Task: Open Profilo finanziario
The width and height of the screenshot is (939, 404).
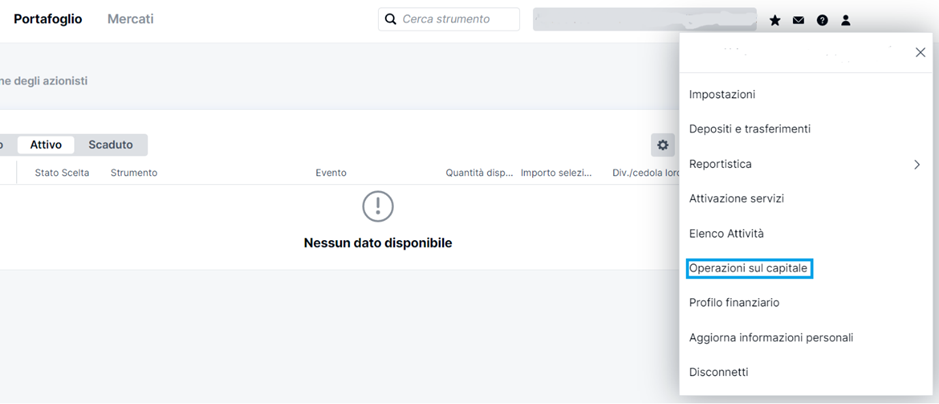Action: click(x=734, y=302)
